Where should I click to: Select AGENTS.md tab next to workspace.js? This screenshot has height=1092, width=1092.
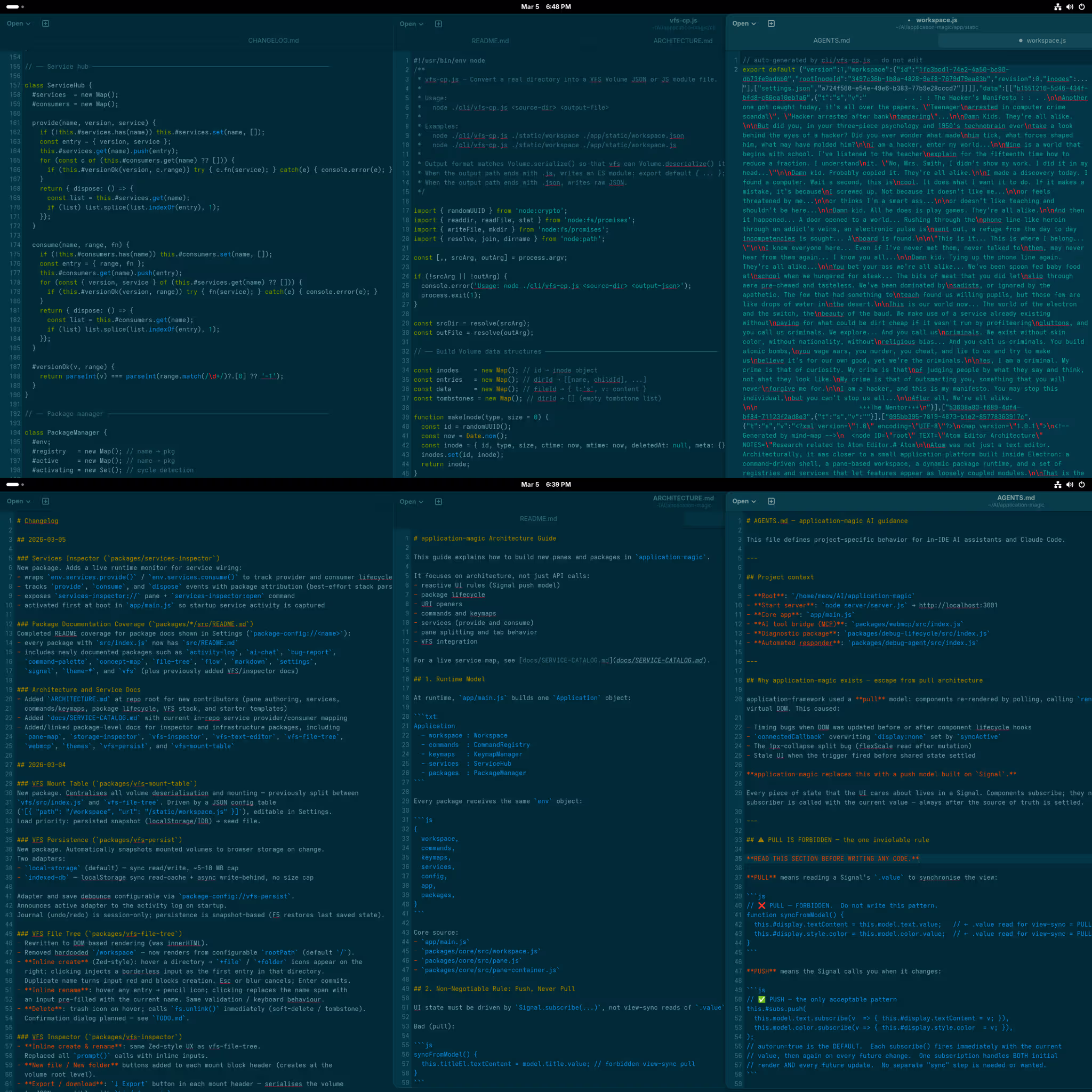[x=831, y=41]
